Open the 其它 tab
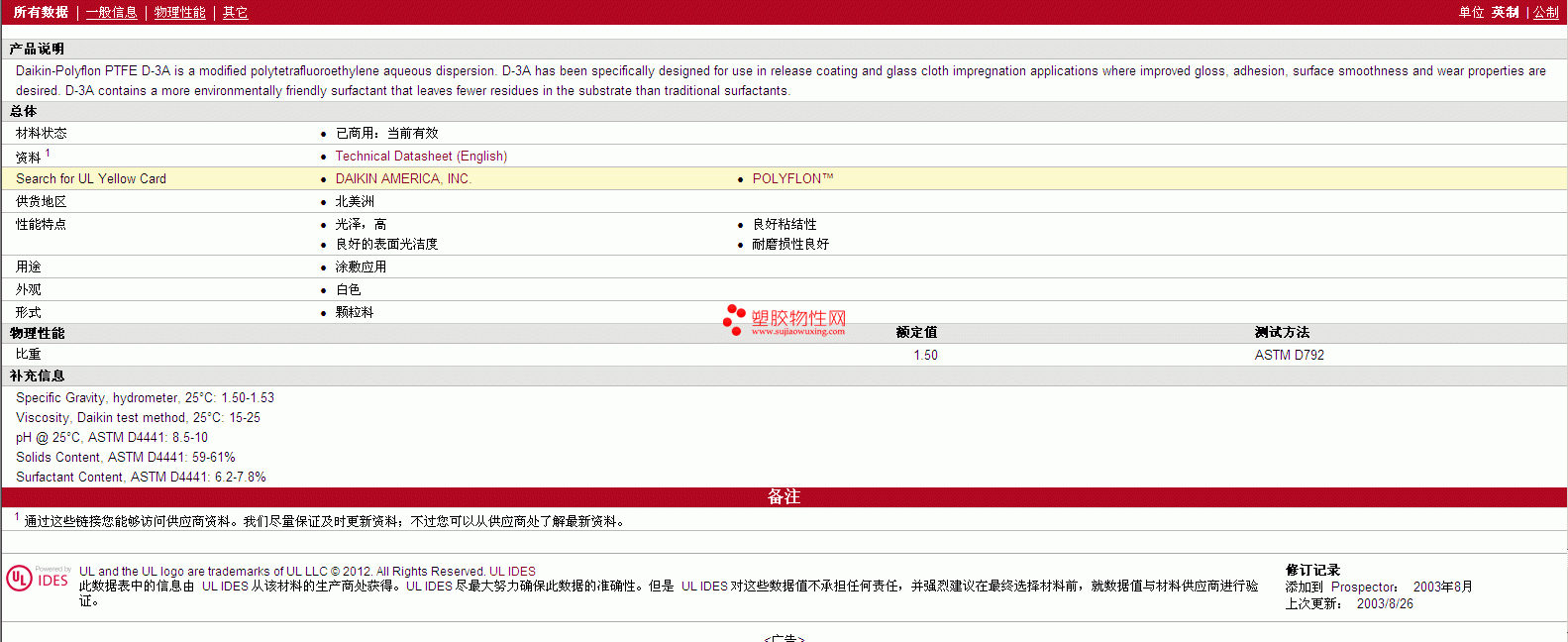This screenshot has height=642, width=1568. (235, 13)
